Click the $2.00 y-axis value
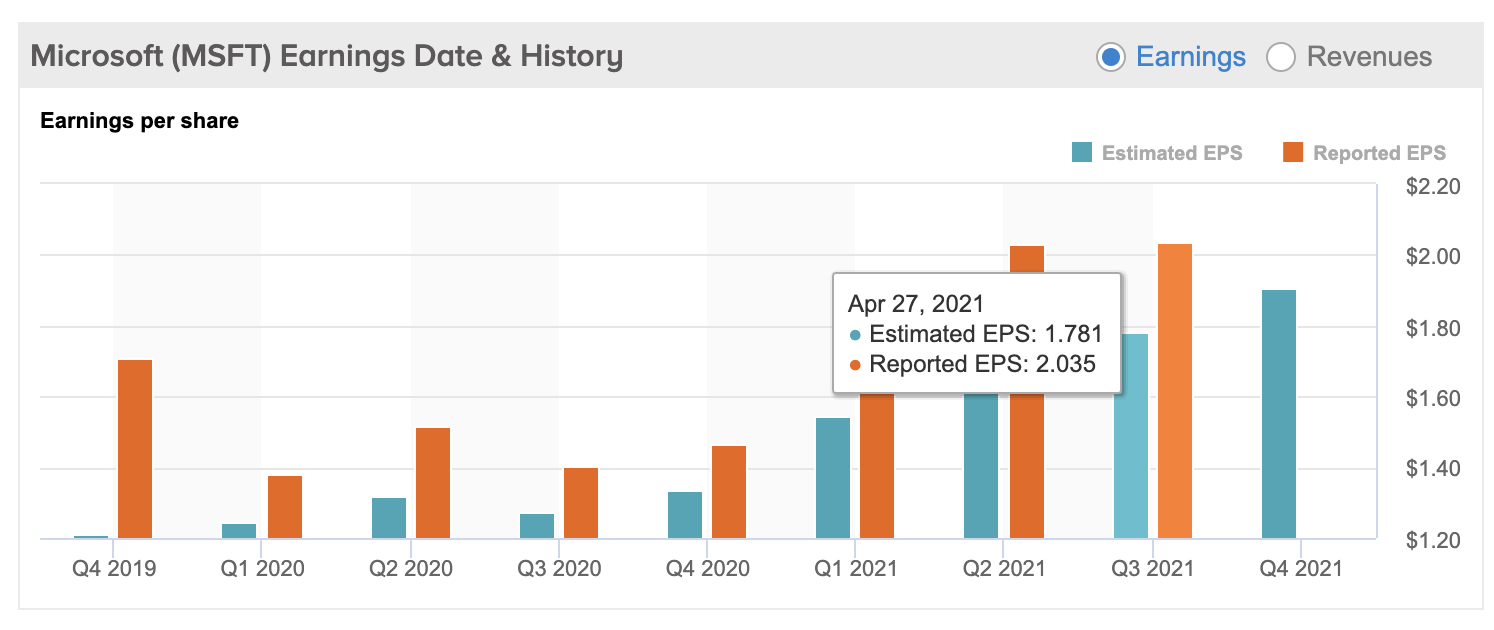This screenshot has width=1494, height=630. [x=1434, y=258]
